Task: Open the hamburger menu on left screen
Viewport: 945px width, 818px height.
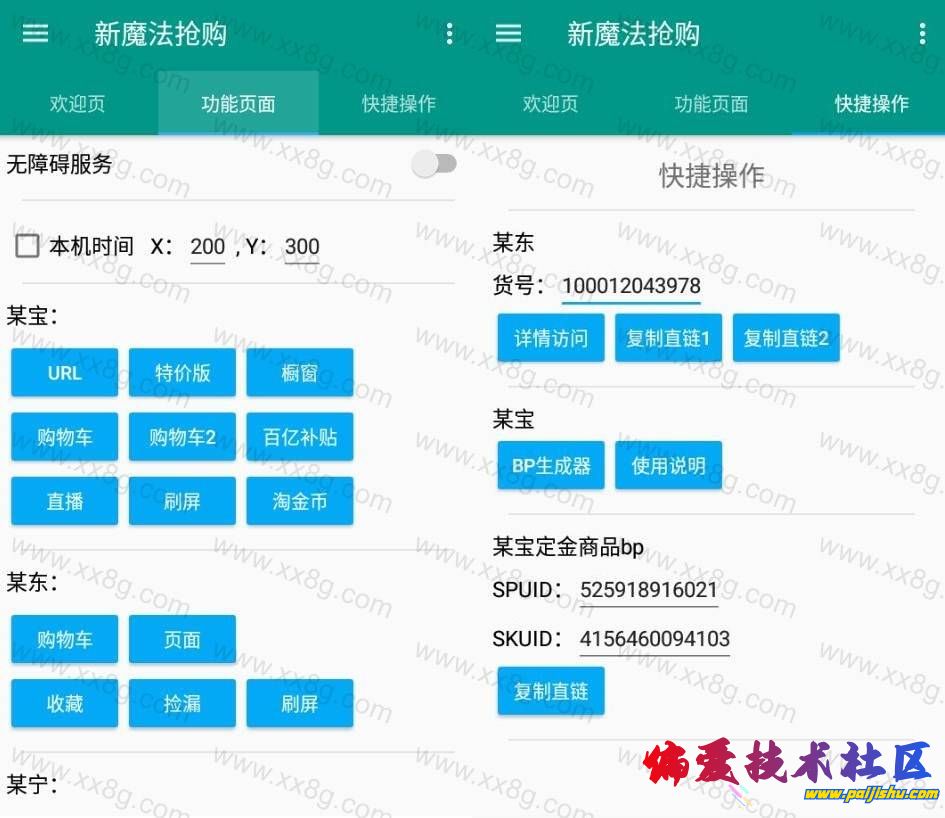Action: pos(36,34)
